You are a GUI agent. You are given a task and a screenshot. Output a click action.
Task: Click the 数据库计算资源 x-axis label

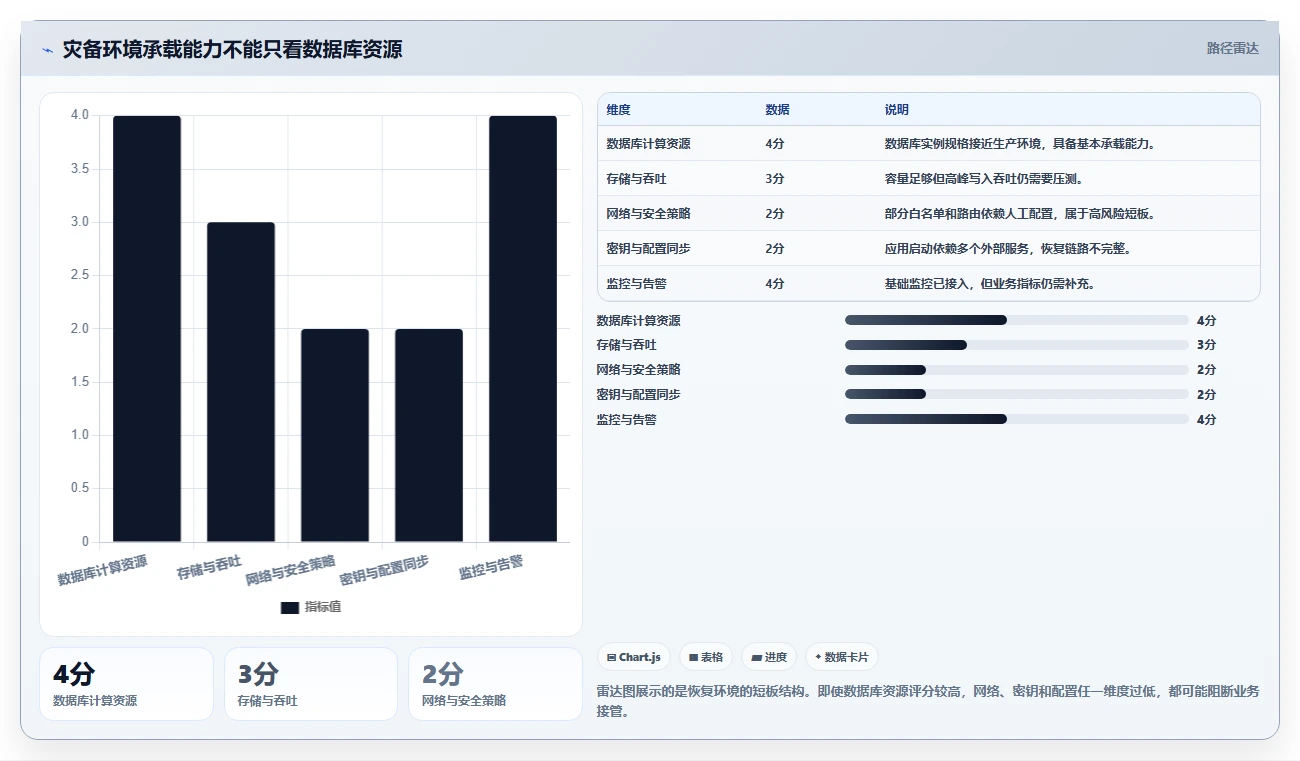pos(102,570)
